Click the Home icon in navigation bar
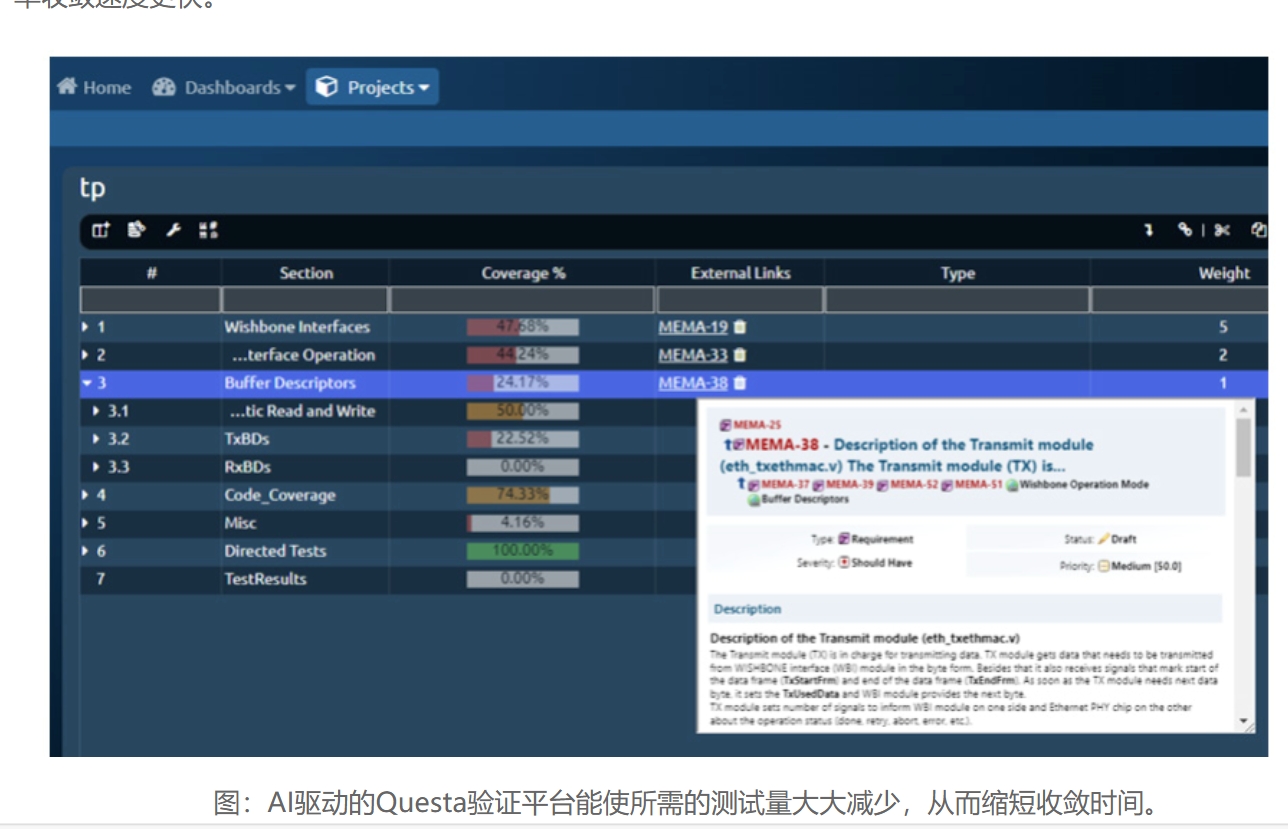This screenshot has width=1288, height=829. 68,87
